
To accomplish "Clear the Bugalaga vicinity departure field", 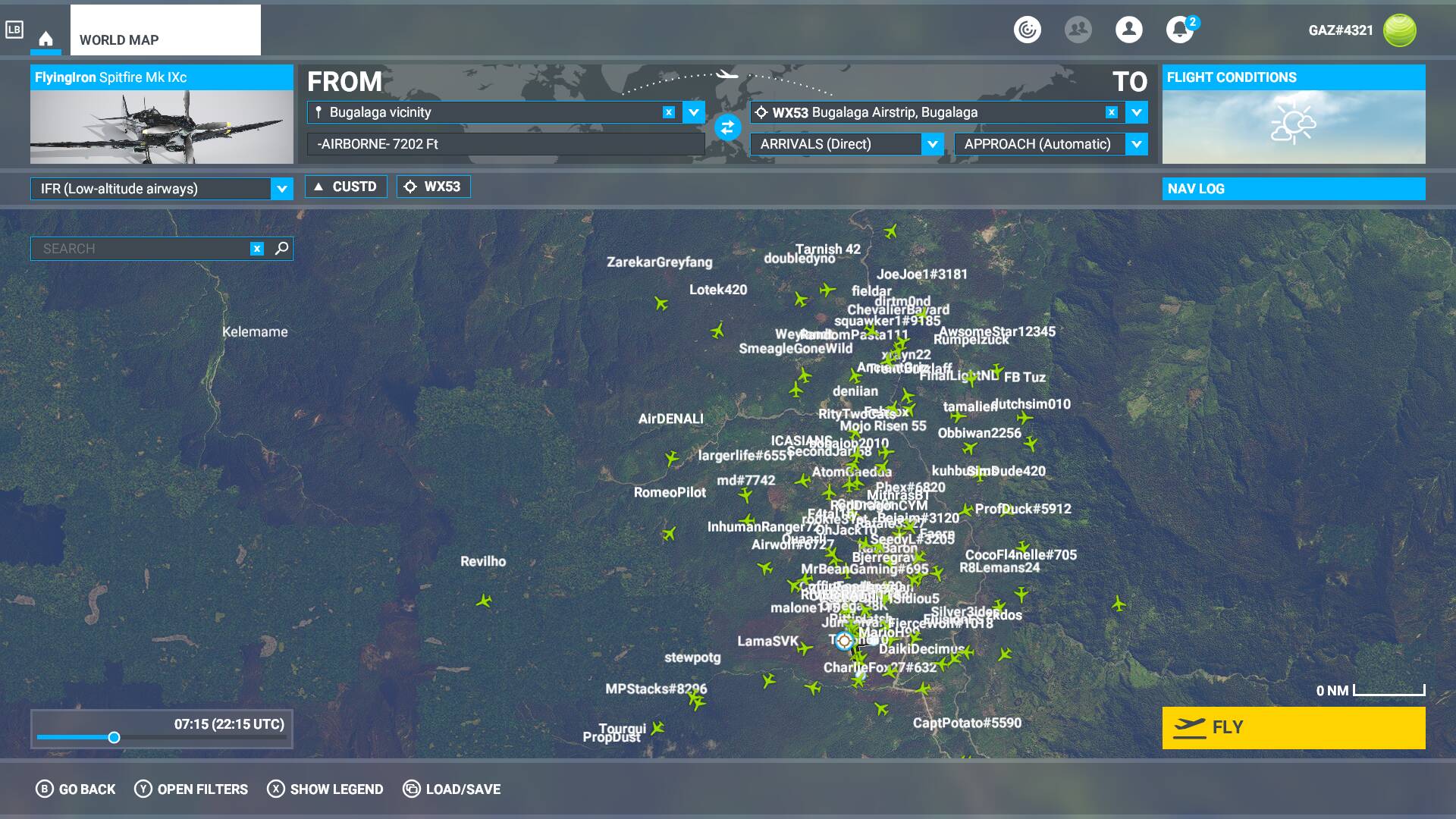I will 668,112.
